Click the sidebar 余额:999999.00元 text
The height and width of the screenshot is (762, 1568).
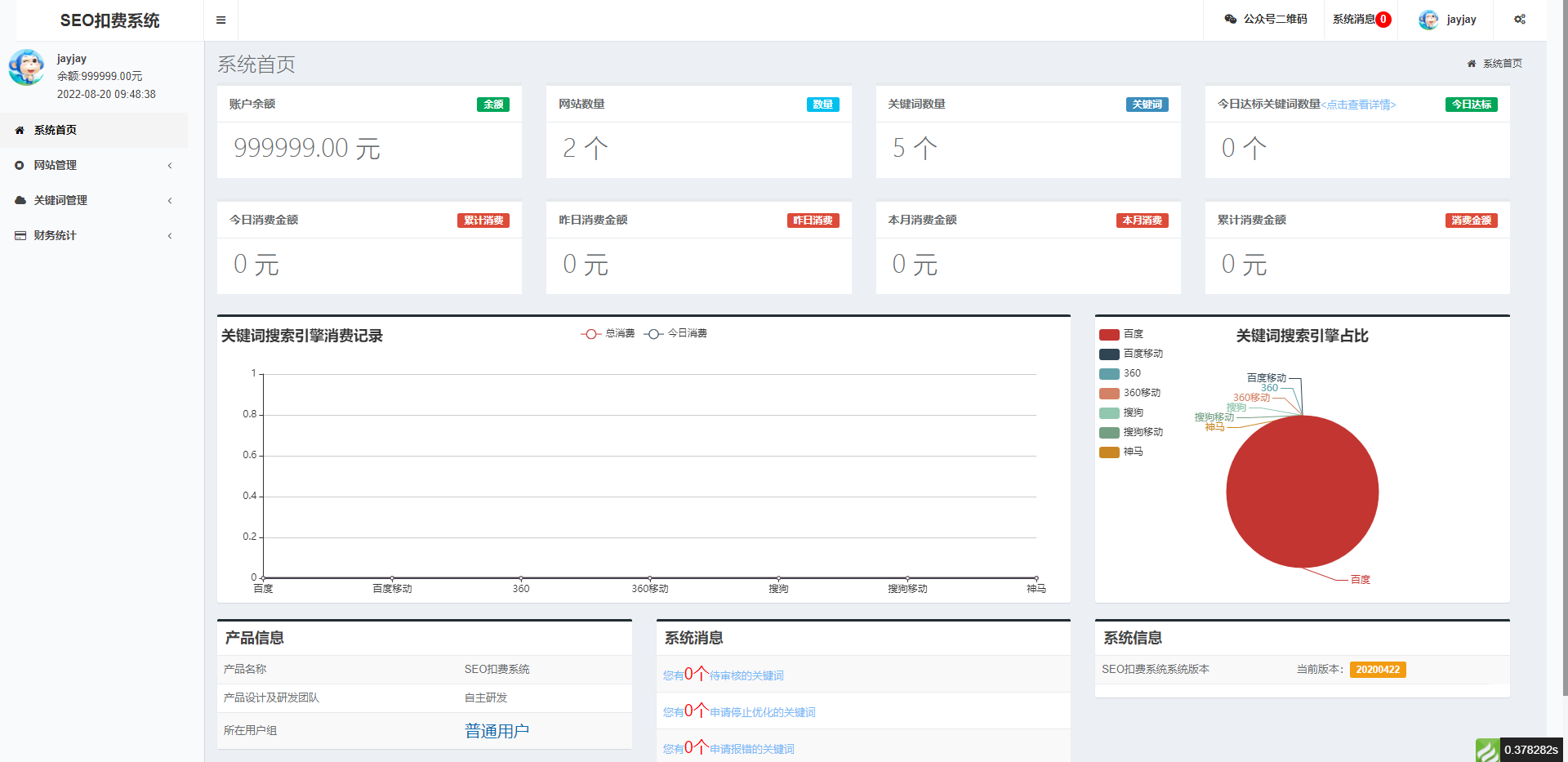pos(100,76)
